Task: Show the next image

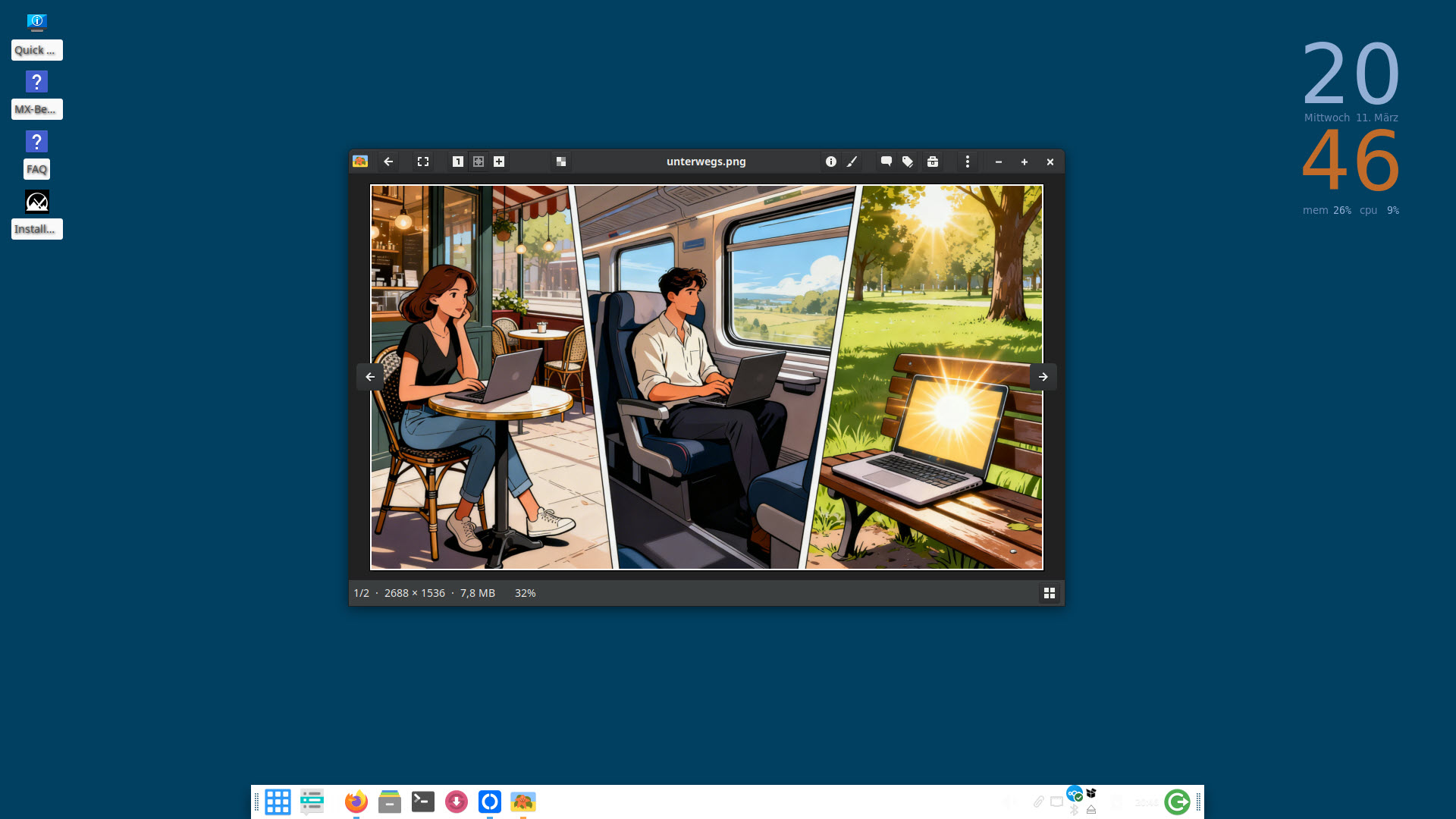Action: (x=1043, y=377)
